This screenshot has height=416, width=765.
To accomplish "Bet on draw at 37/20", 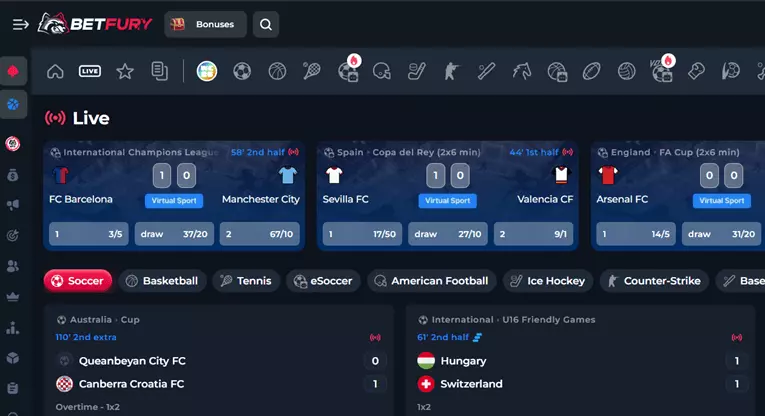I will point(174,234).
